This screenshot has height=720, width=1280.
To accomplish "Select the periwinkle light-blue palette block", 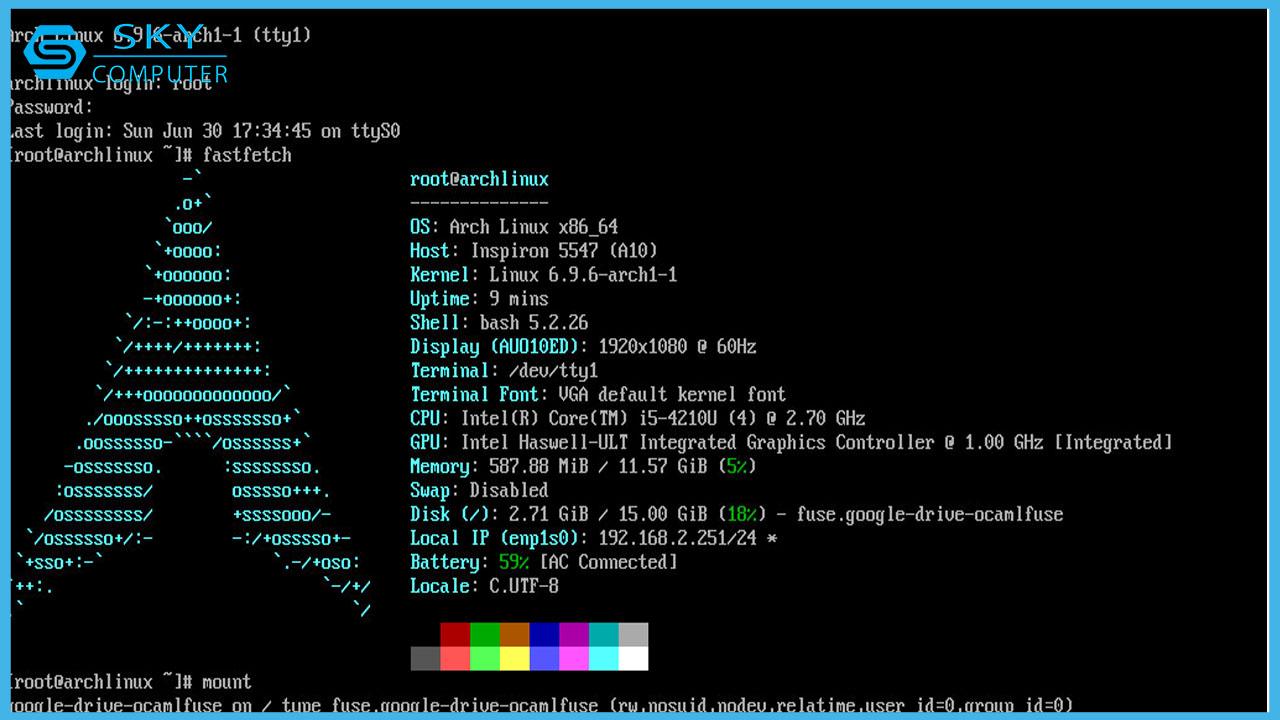I will point(544,659).
